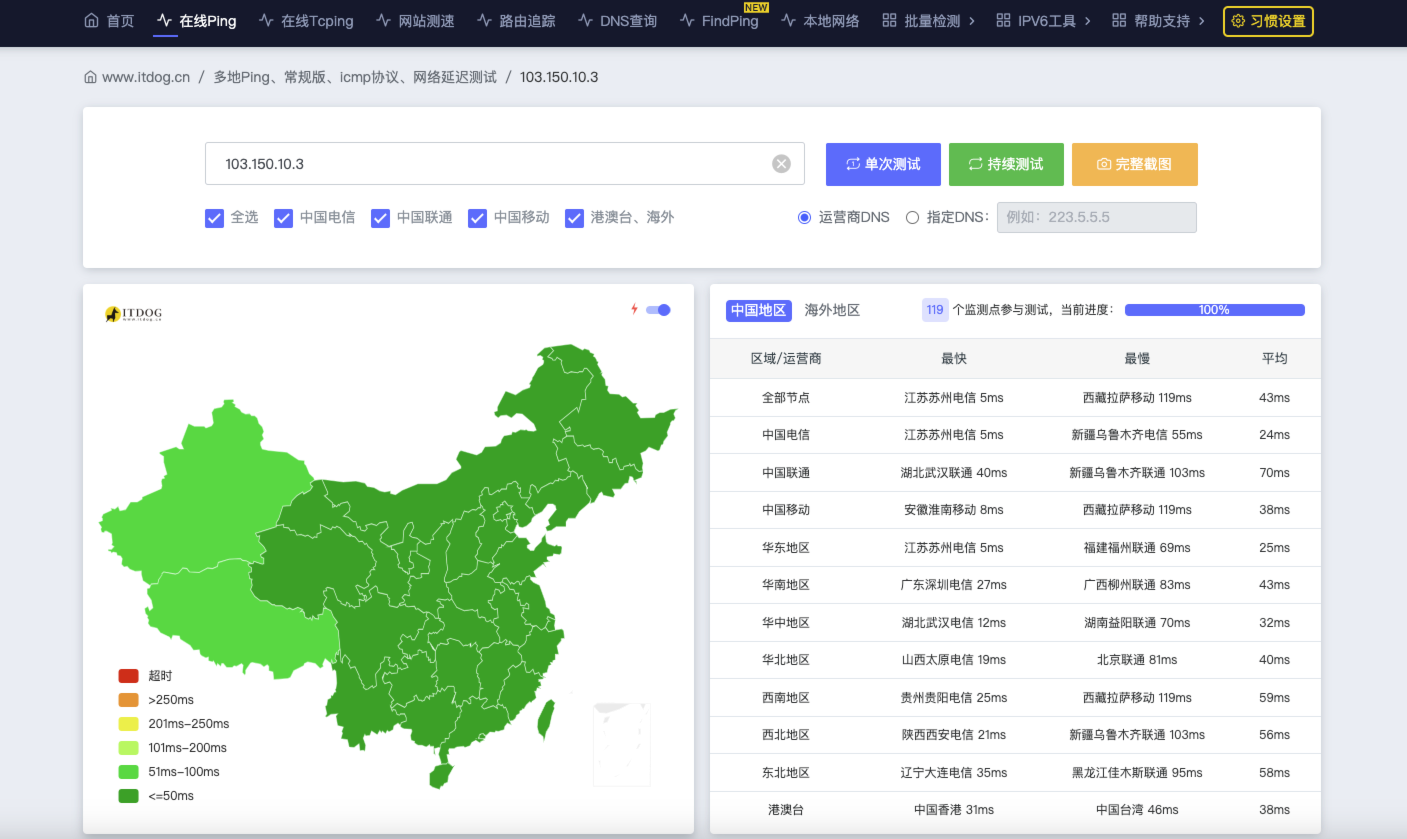Screen dimensions: 1407x839
Task: Uncheck the 中国移动 checkbox
Action: [477, 218]
